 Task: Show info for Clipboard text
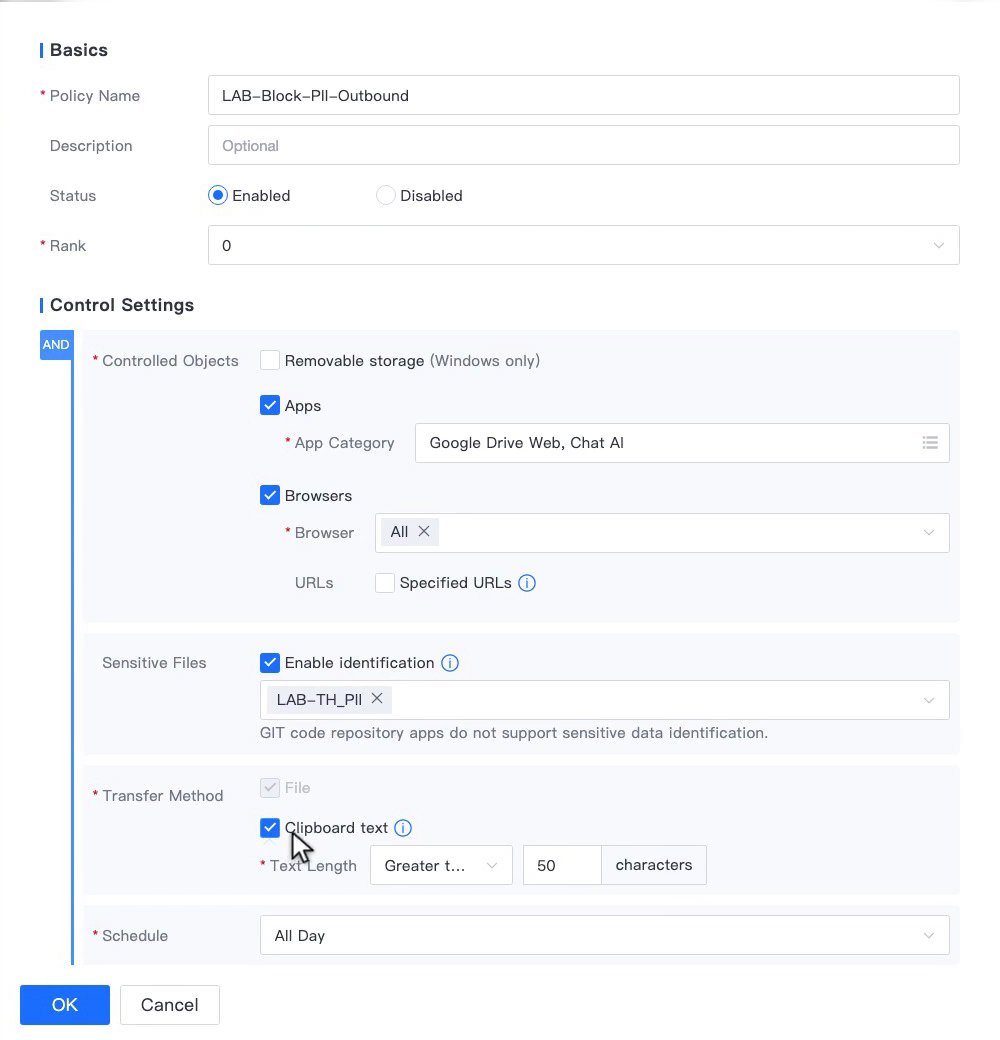pyautogui.click(x=403, y=828)
